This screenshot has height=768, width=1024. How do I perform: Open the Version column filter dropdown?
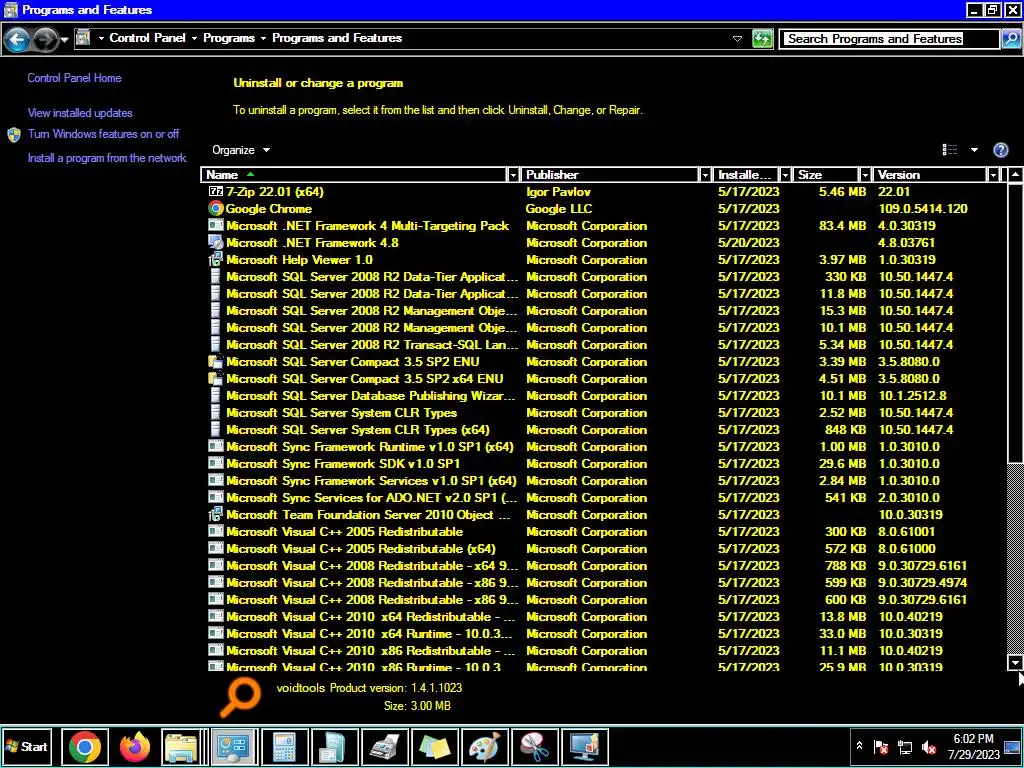click(993, 175)
